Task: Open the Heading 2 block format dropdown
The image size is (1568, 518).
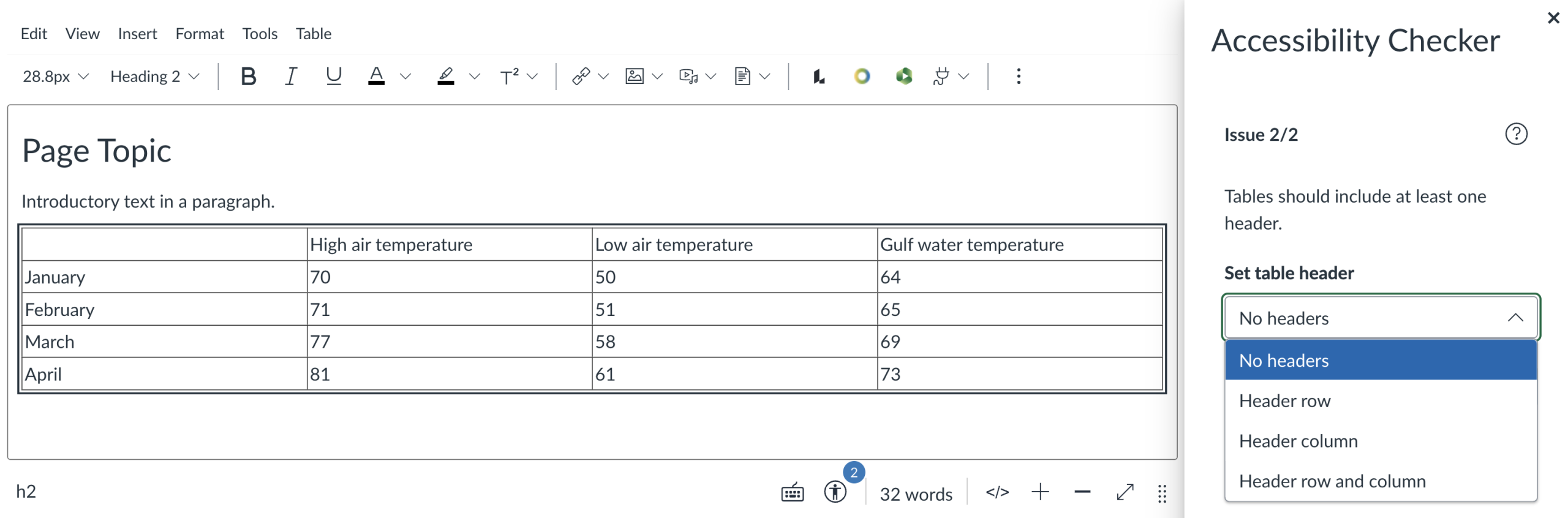Action: tap(154, 77)
